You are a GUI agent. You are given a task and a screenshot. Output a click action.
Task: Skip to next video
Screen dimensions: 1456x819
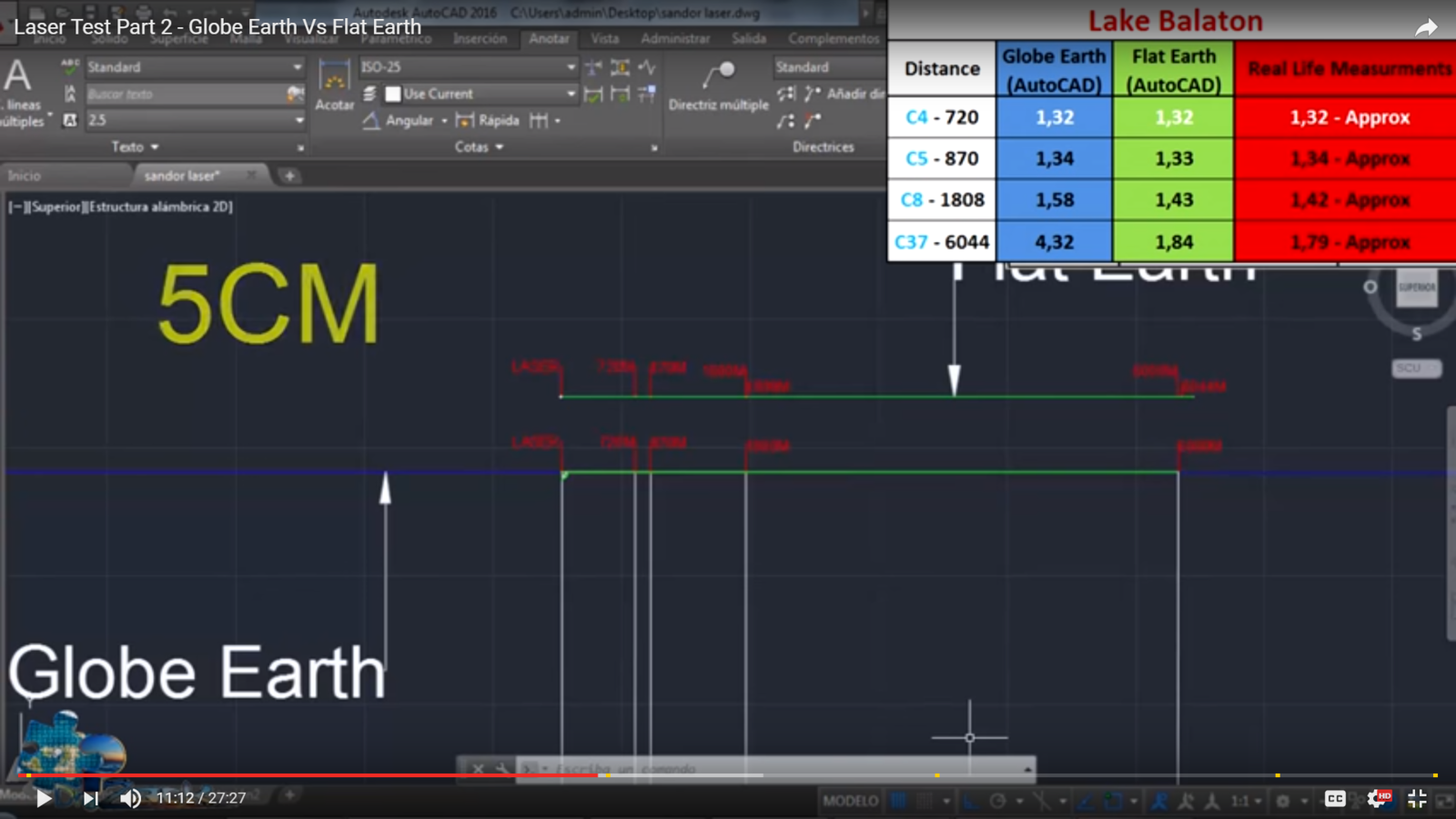coord(91,799)
